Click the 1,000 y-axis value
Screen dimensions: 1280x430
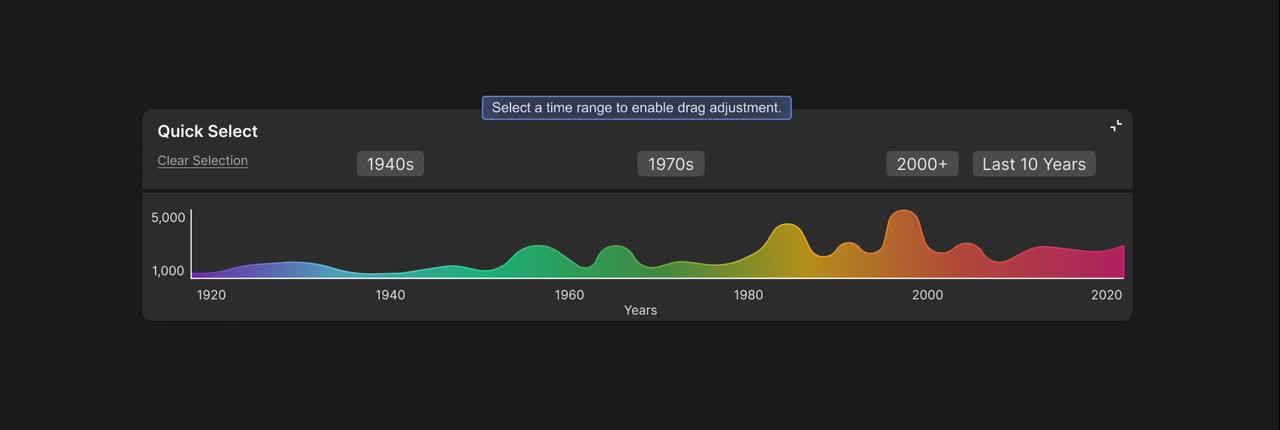point(168,271)
